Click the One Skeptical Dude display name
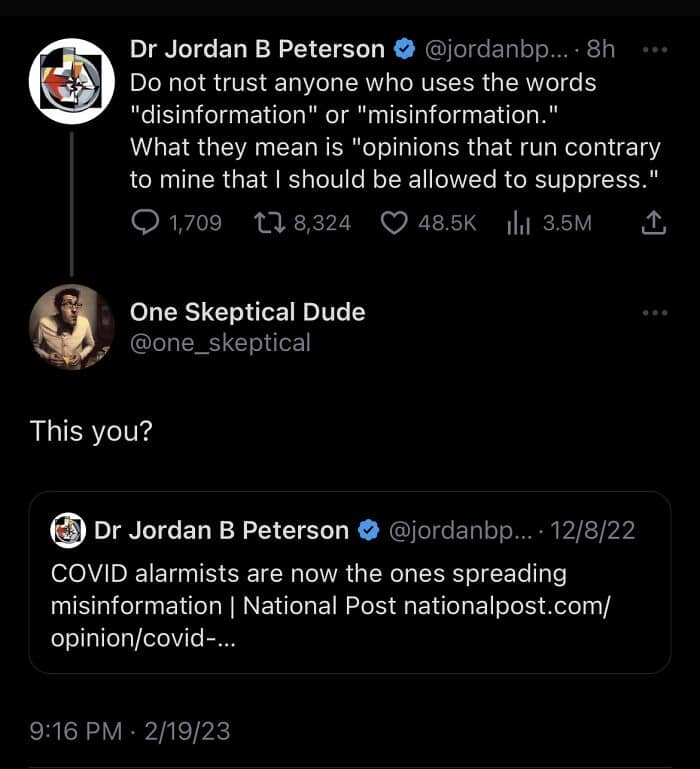 (x=247, y=312)
